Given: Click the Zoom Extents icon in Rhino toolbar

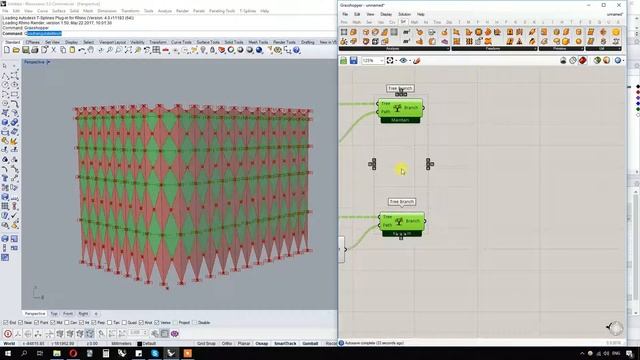Looking at the screenshot, I should click(x=128, y=50).
